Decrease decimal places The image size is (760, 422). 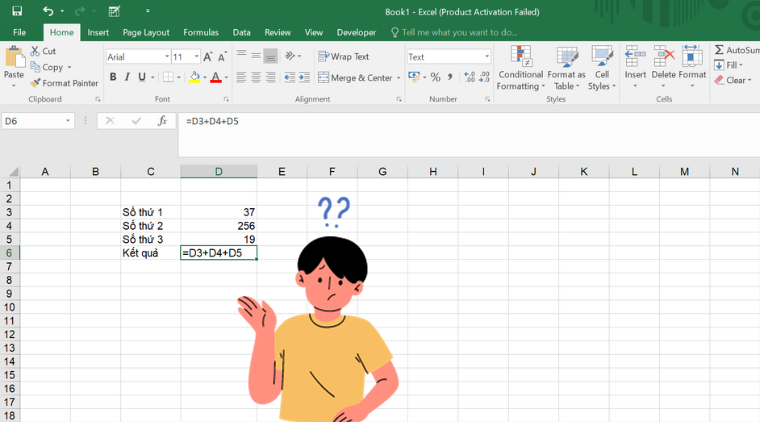point(484,77)
